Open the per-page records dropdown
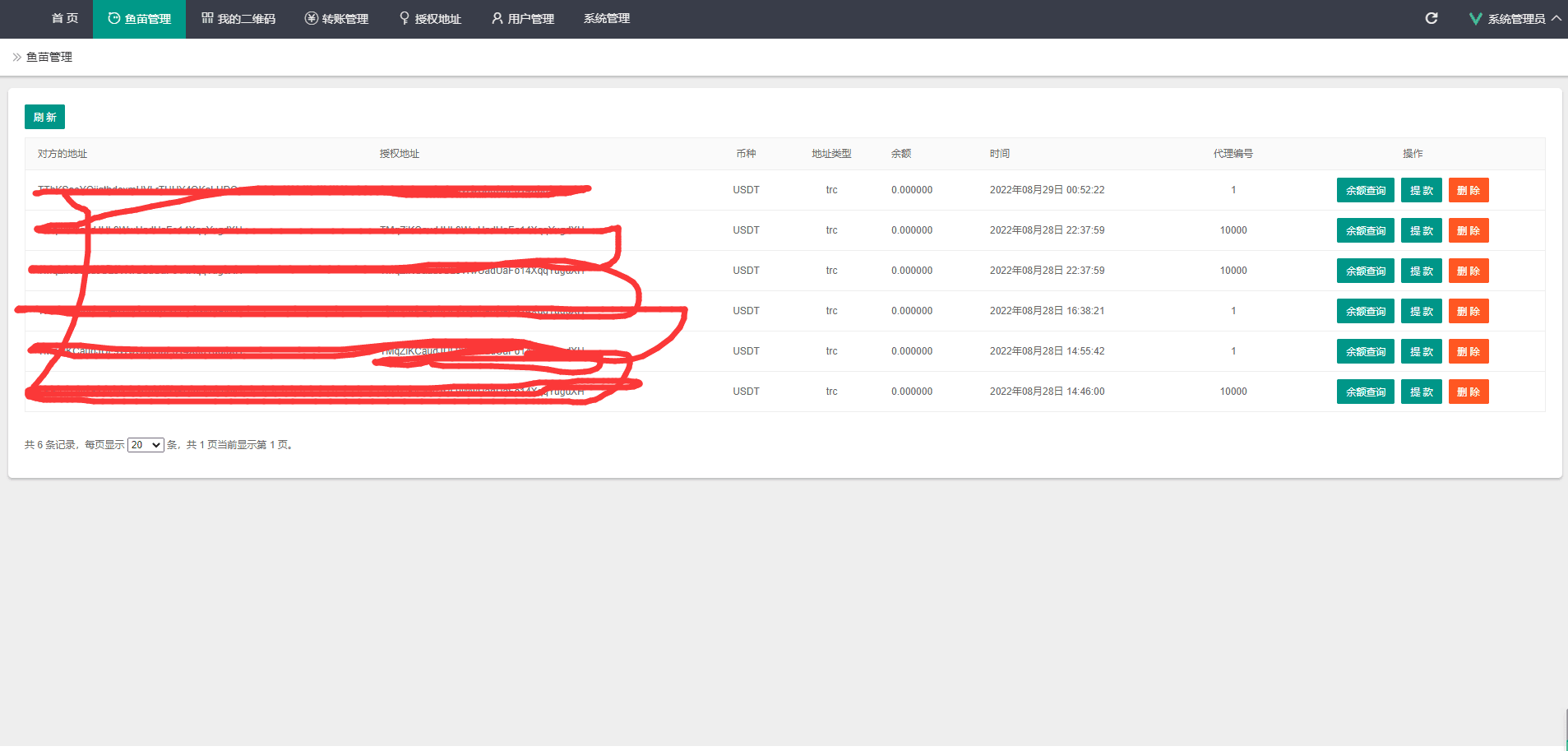The width and height of the screenshot is (1568, 751). (x=146, y=445)
